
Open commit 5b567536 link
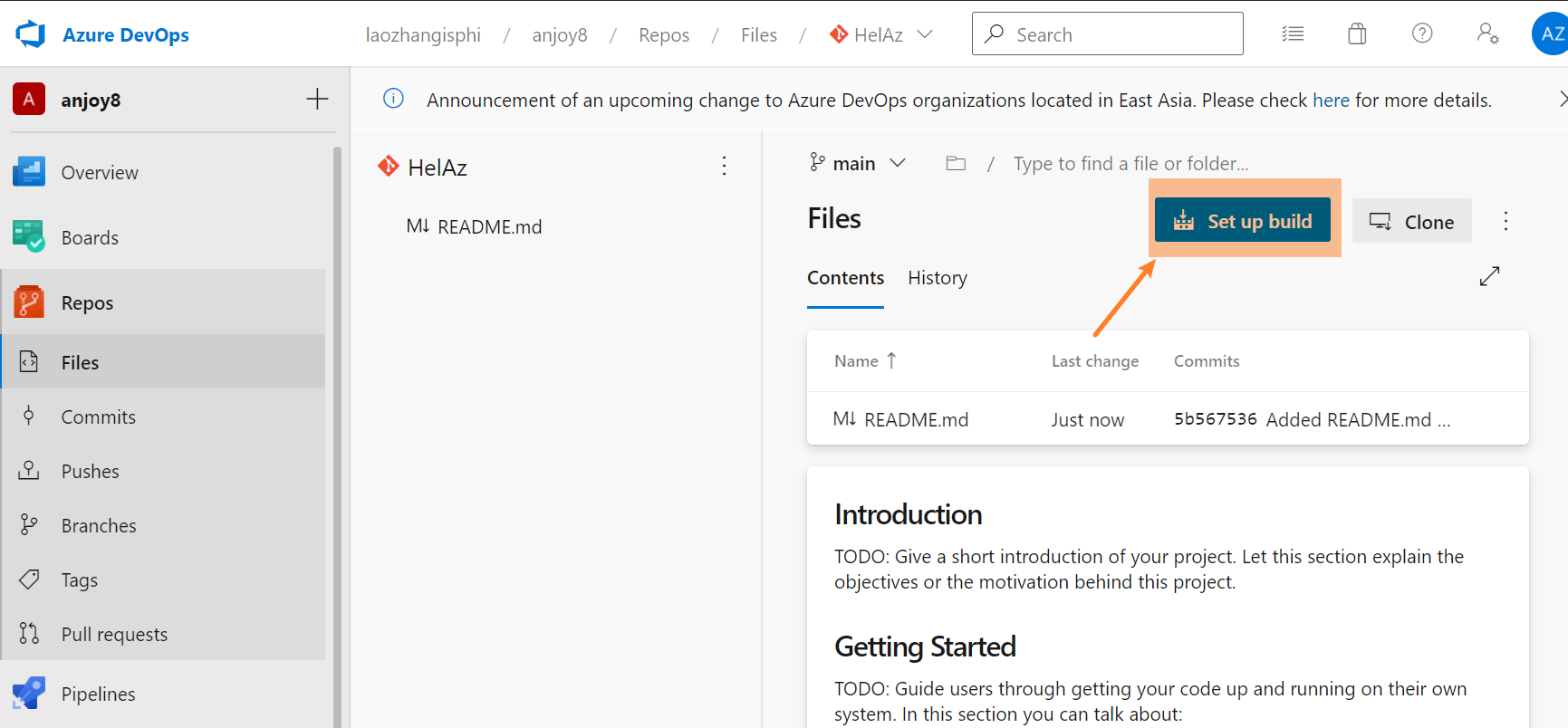1216,418
